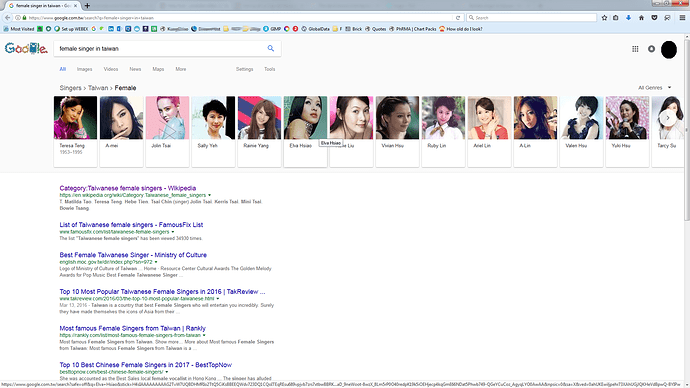Open 'Top 10 Best Chinese Female Singers in 2017'
This screenshot has width=690, height=388.
tap(146, 365)
